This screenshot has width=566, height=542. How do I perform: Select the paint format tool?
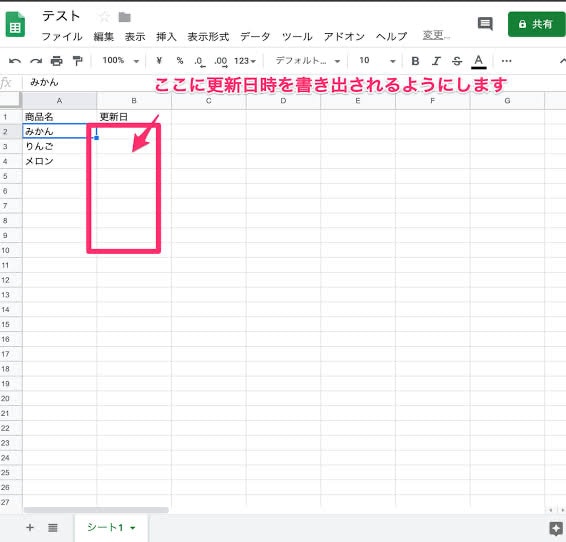[77, 61]
